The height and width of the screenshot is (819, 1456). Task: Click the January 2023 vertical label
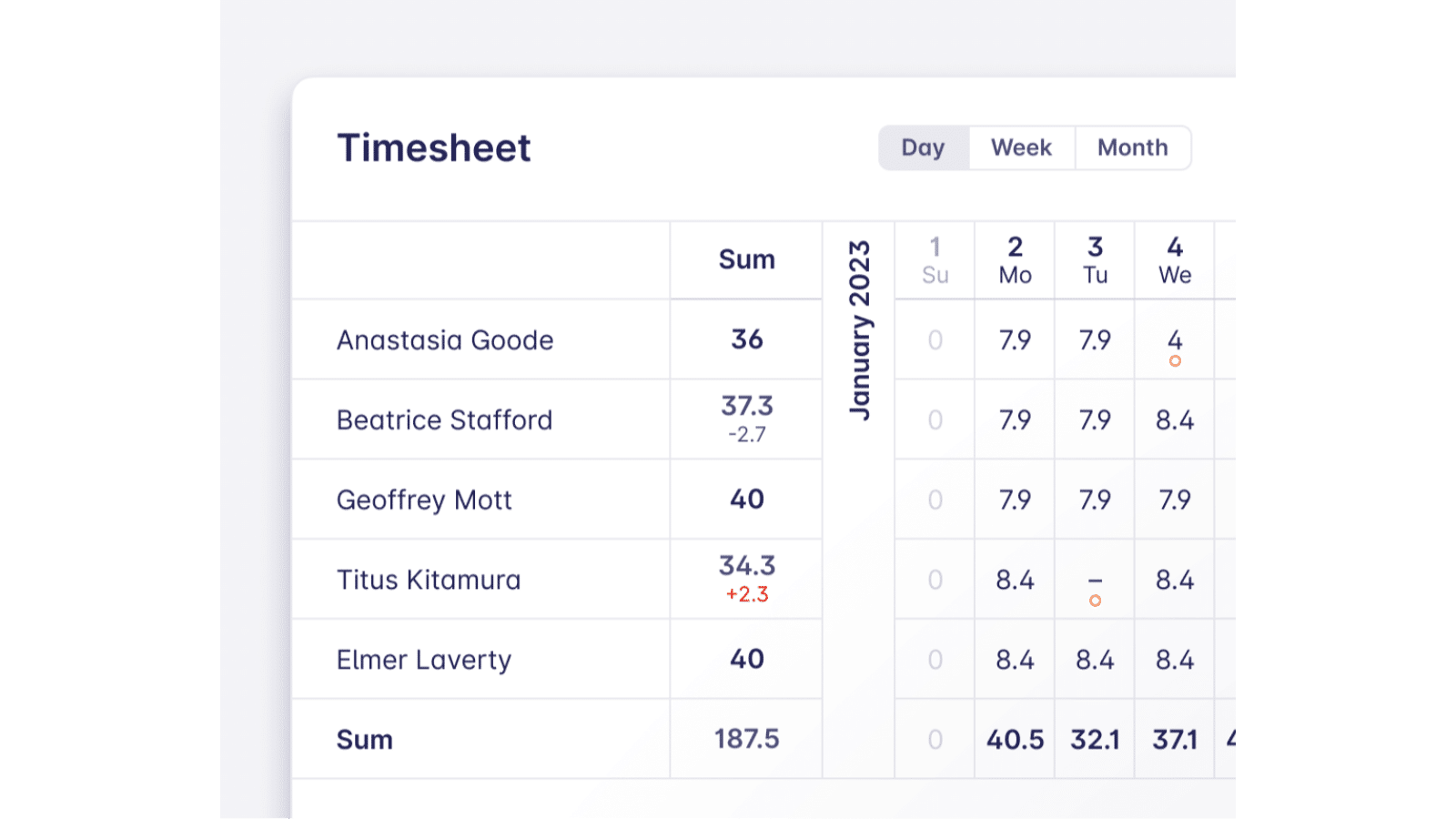[859, 330]
